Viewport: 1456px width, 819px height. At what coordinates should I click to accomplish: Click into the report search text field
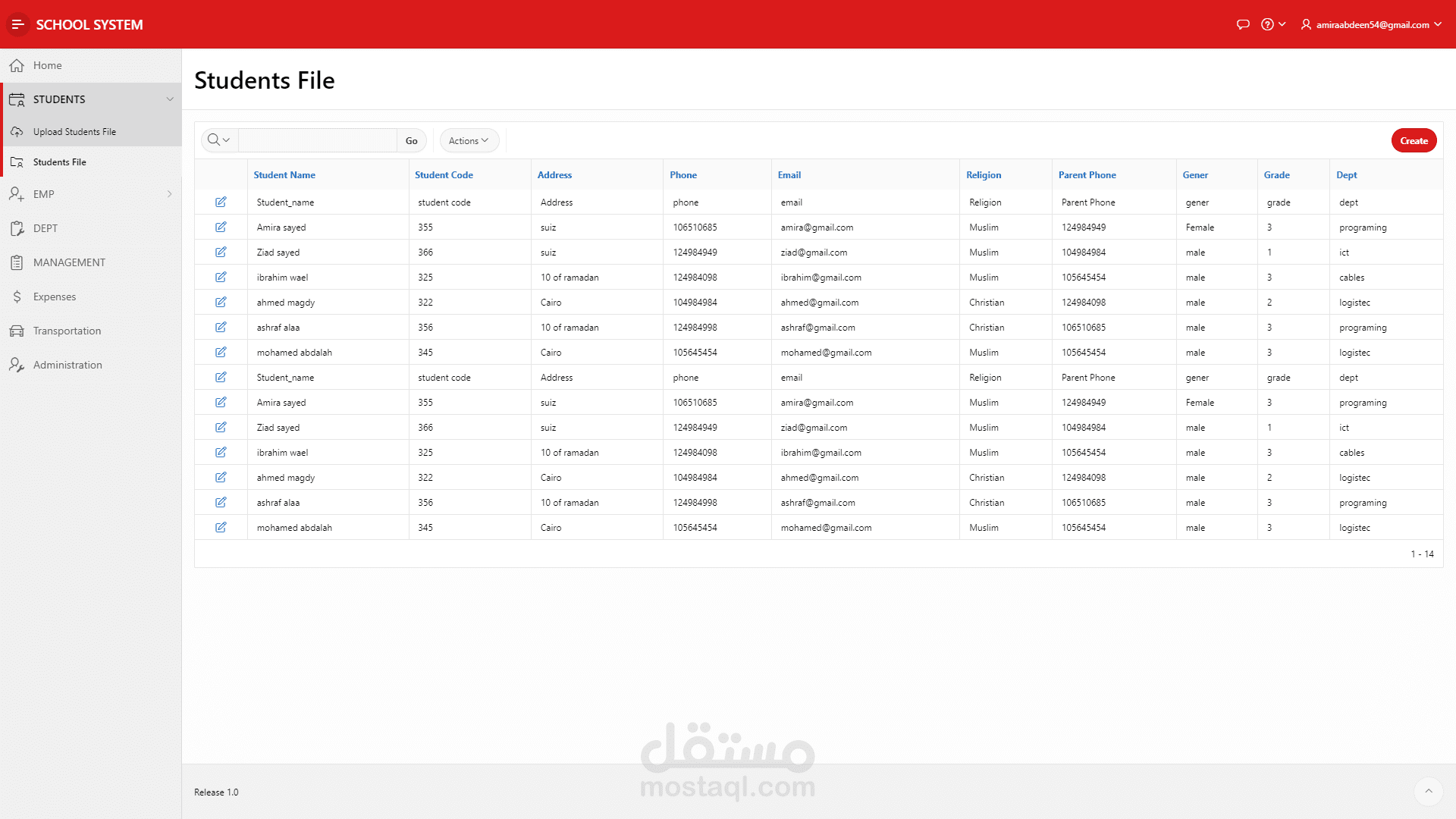pyautogui.click(x=317, y=140)
